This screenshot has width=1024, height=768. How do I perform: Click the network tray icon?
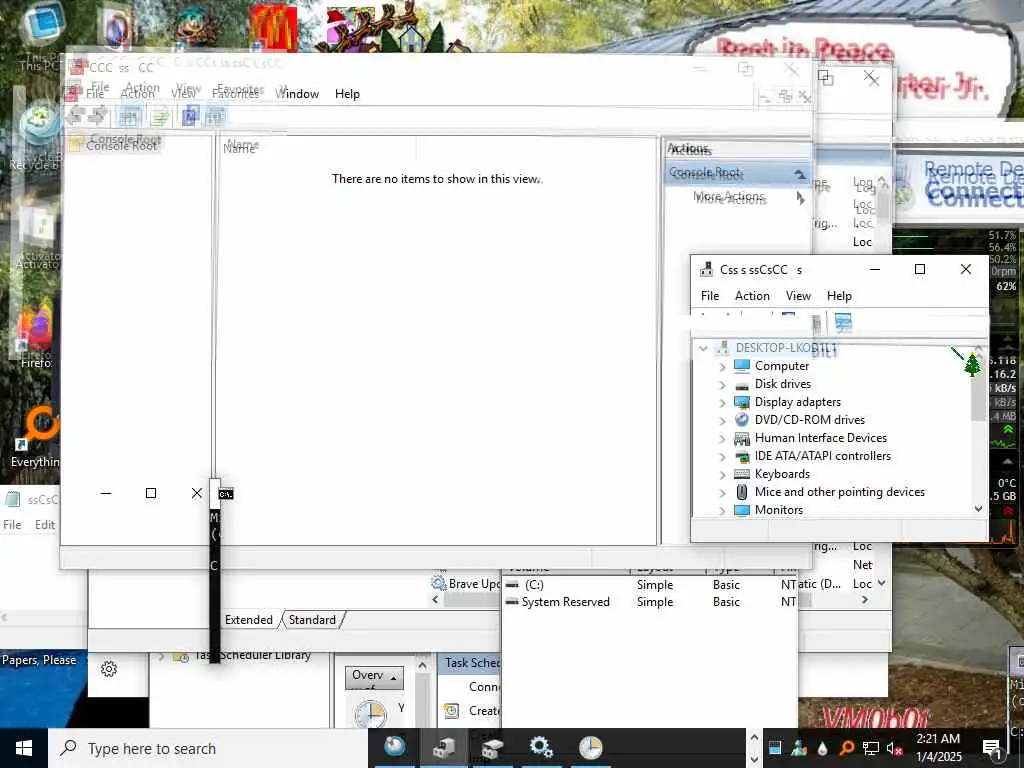(x=871, y=748)
